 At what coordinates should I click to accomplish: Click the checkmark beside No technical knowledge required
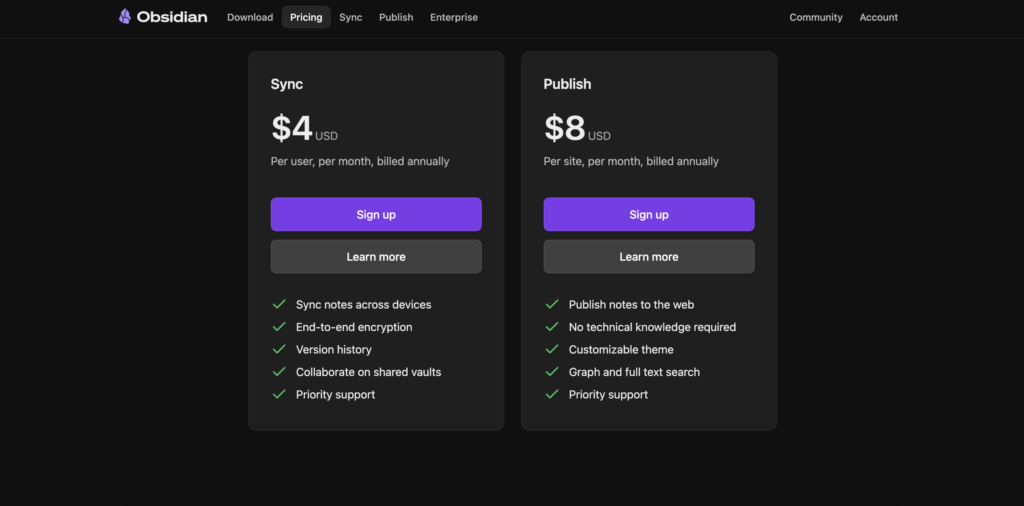coord(552,326)
